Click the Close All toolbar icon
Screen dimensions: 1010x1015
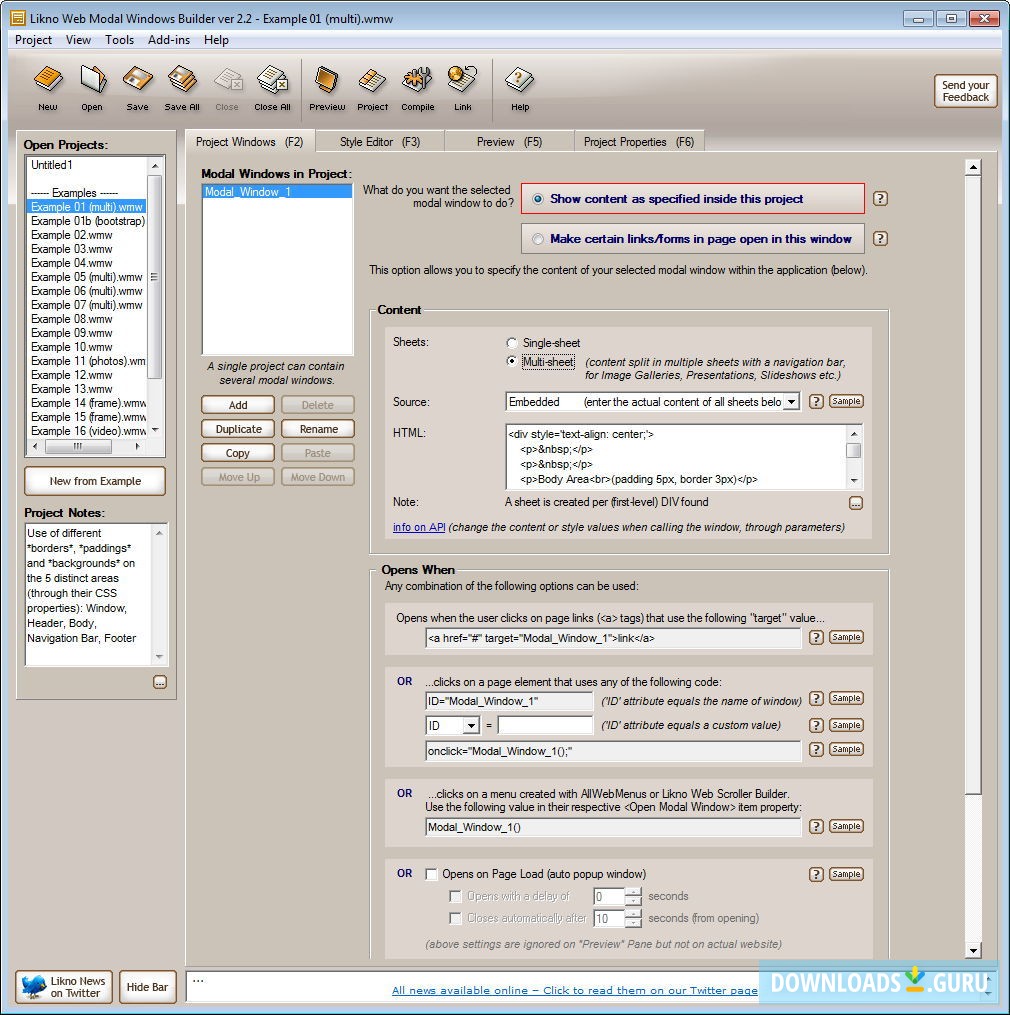(x=272, y=88)
